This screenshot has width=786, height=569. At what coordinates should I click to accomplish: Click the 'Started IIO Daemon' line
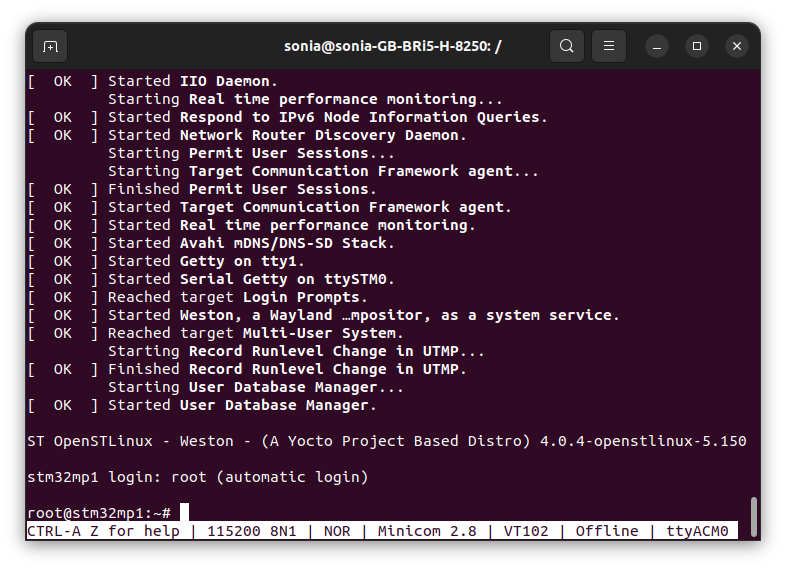(x=152, y=81)
